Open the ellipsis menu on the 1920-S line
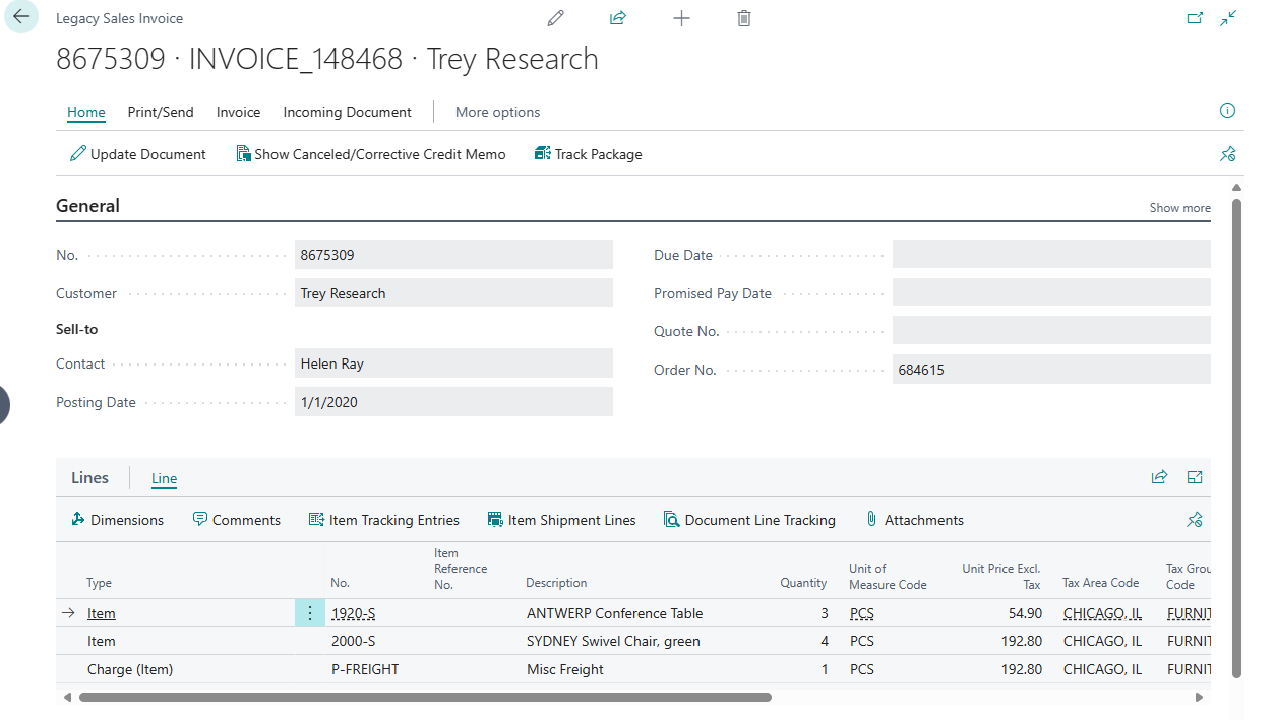This screenshot has width=1280, height=720. [x=309, y=612]
